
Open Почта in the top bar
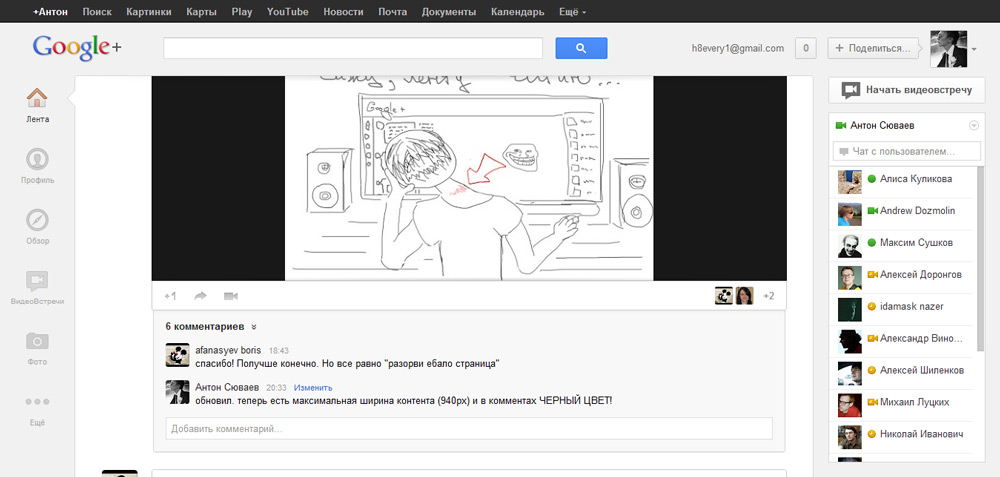click(392, 11)
